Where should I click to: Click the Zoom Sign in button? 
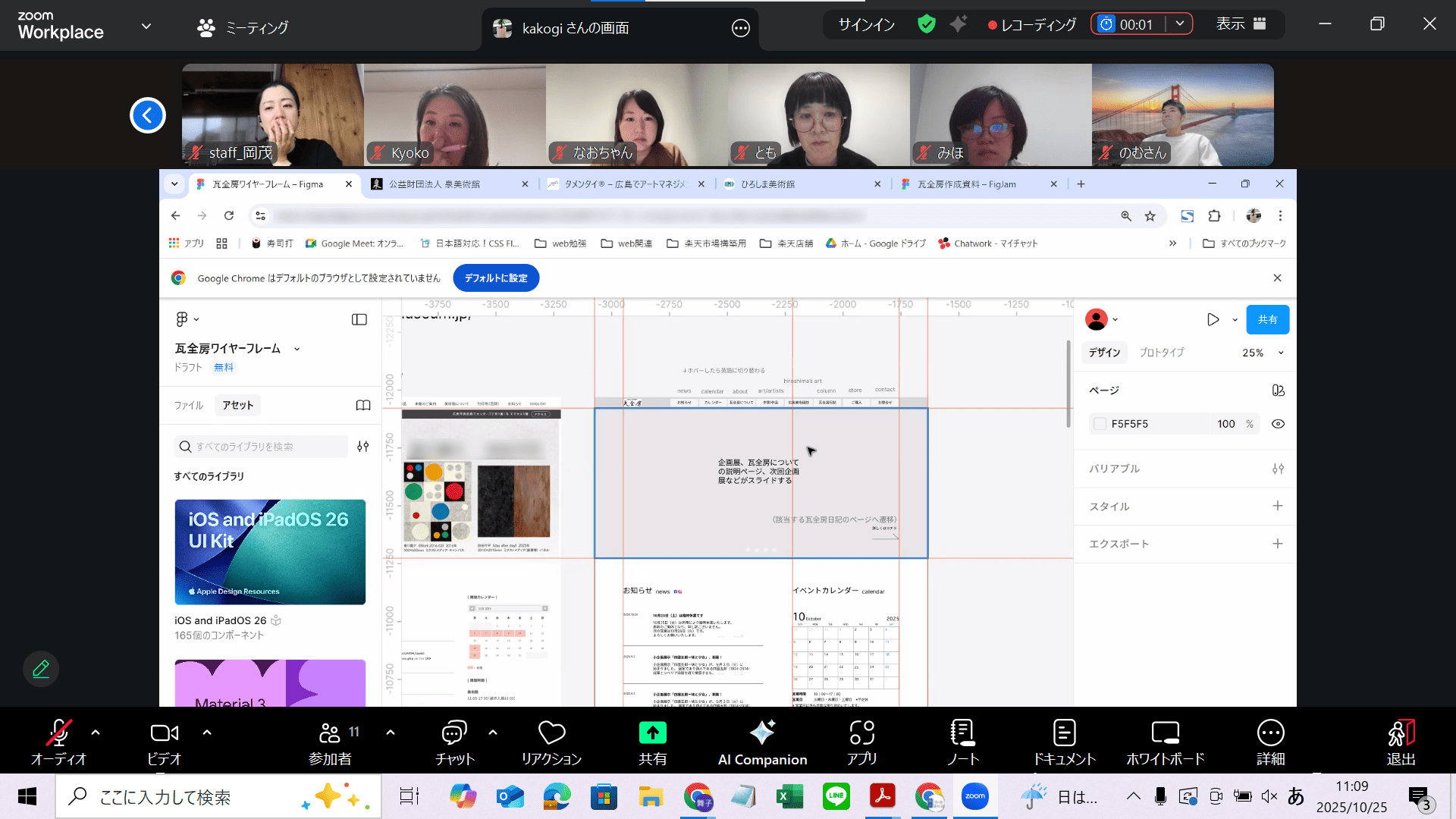click(x=866, y=24)
